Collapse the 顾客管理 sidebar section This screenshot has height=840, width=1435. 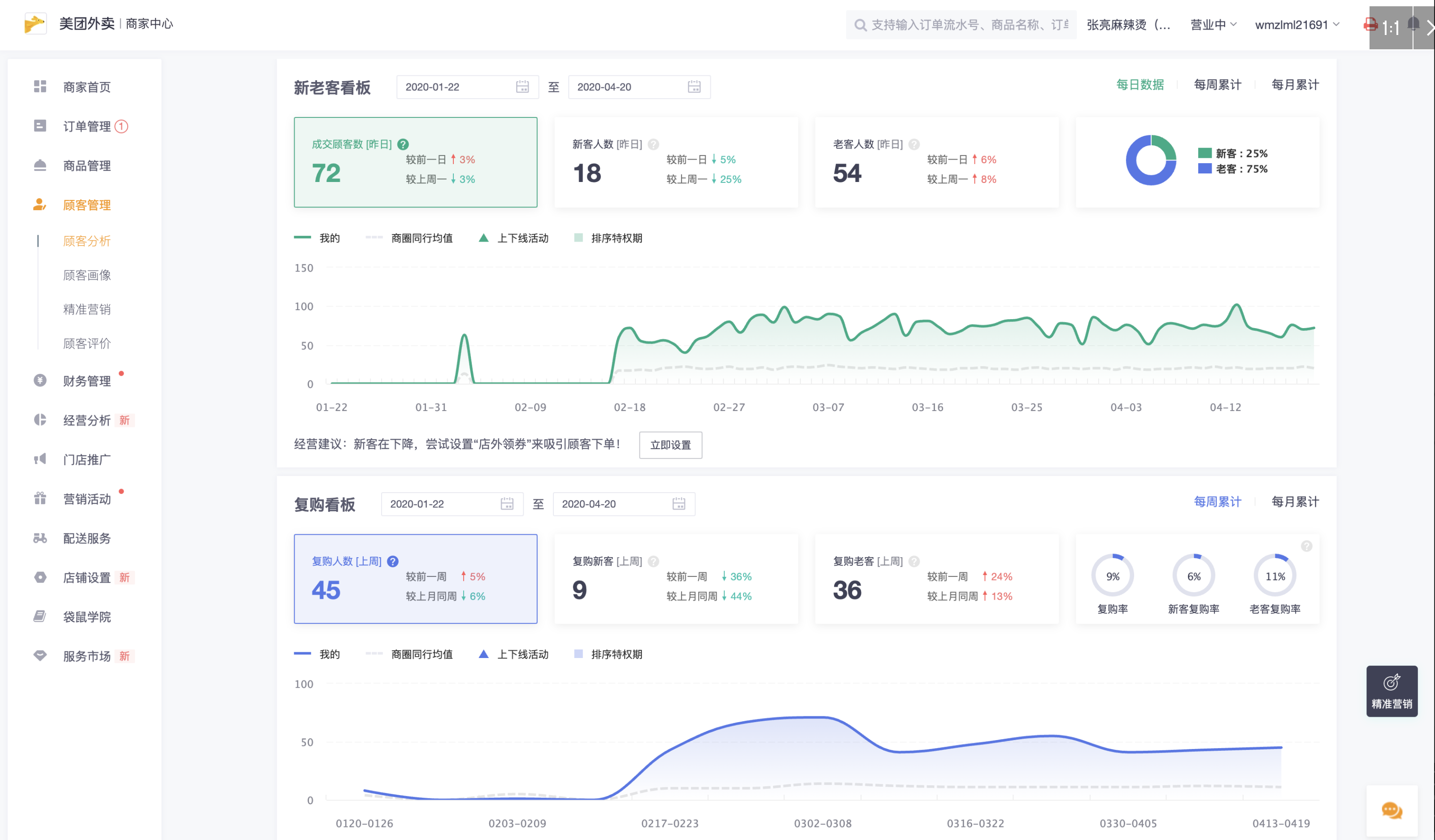click(x=87, y=205)
